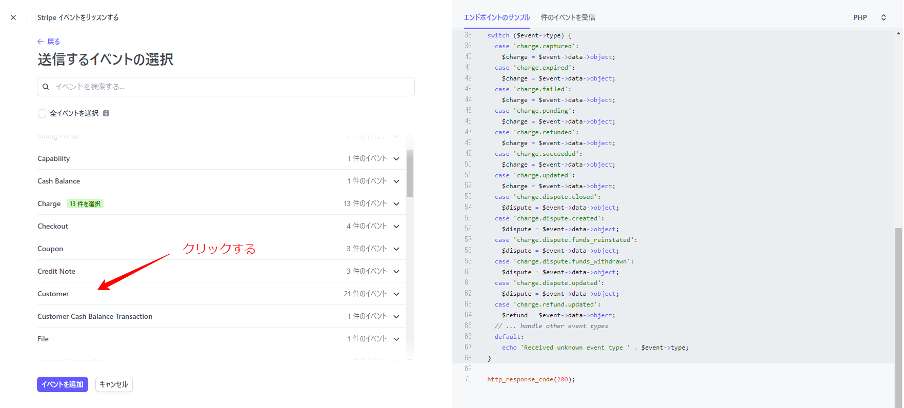The width and height of the screenshot is (904, 408).
Task: Expand the Charge events chevron
Action: point(397,203)
